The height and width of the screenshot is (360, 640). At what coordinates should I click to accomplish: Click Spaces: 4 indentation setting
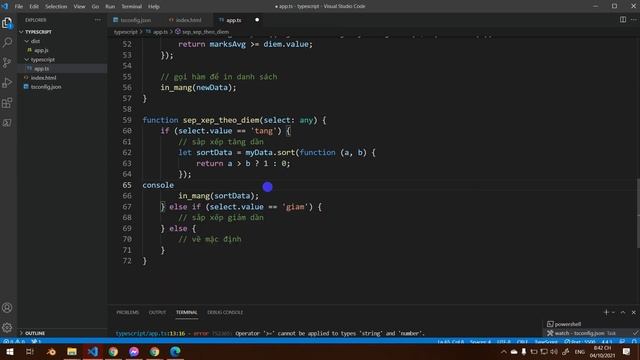point(480,342)
